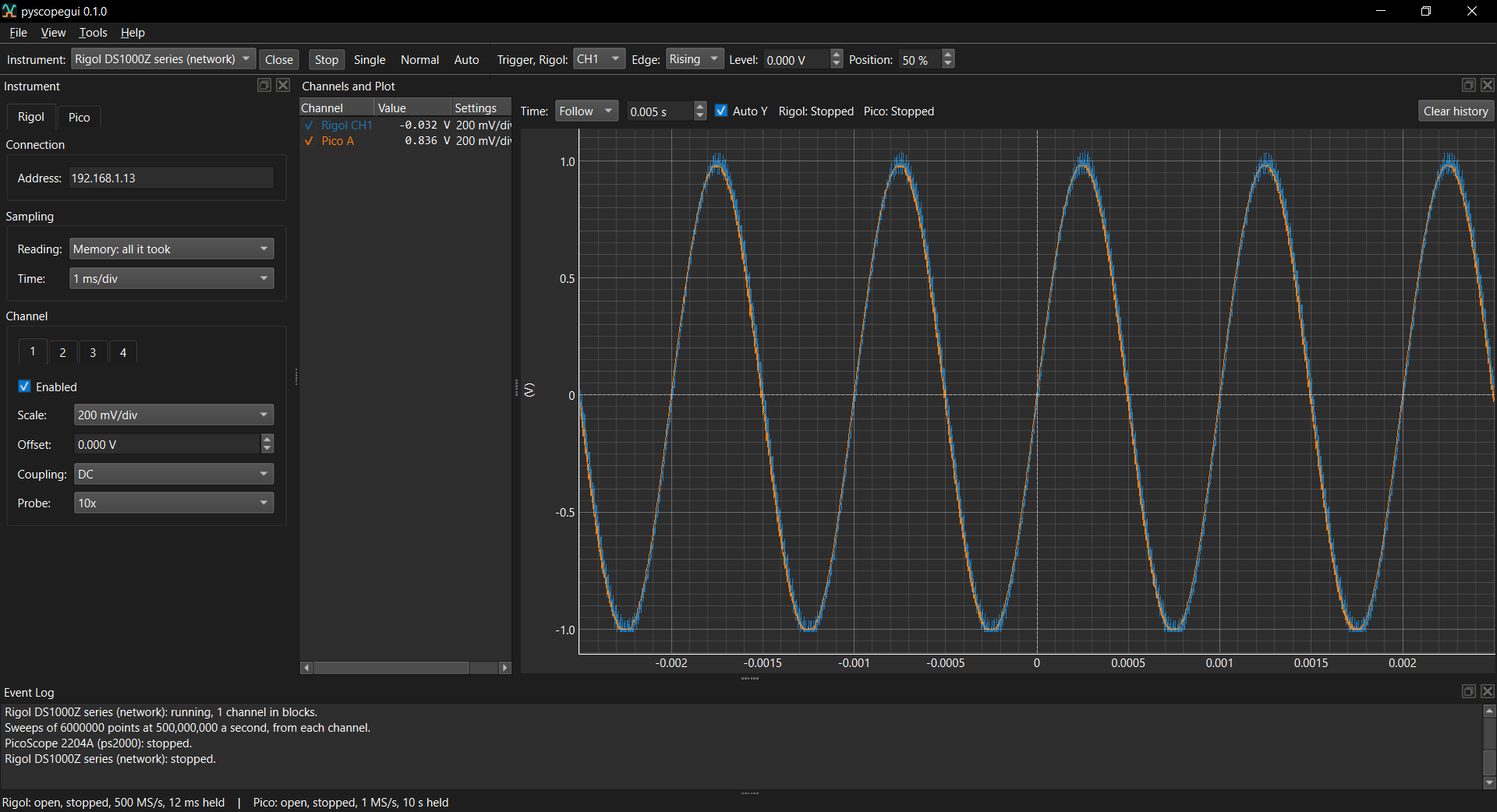
Task: Click the Single trigger mode button
Action: click(x=370, y=59)
